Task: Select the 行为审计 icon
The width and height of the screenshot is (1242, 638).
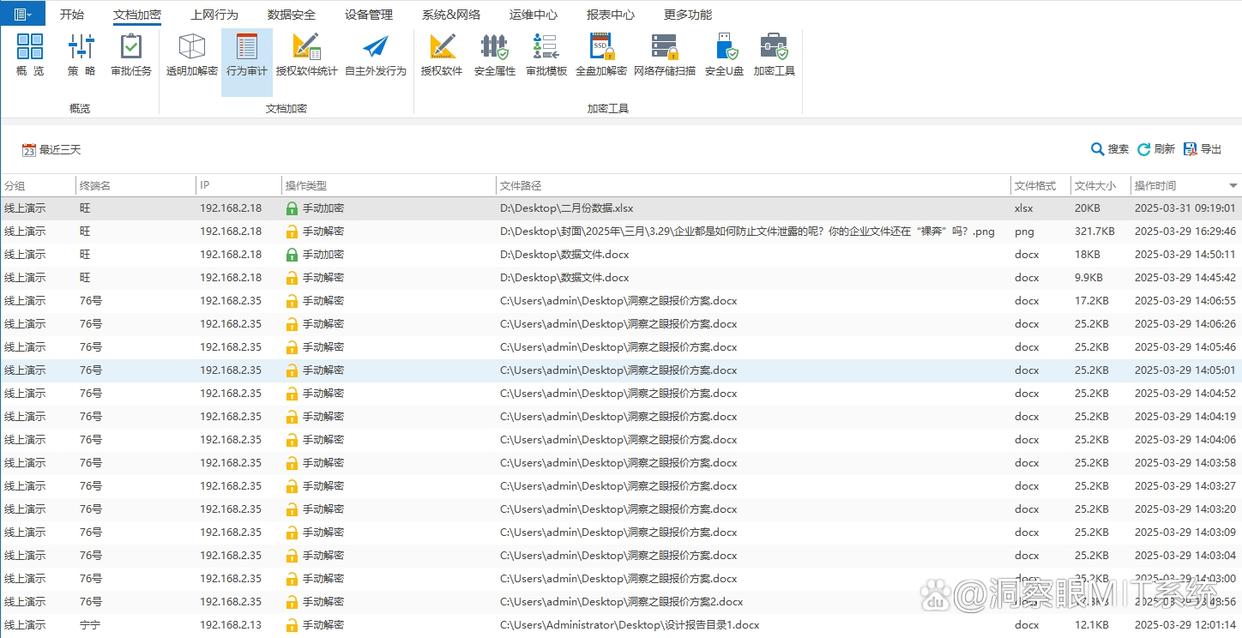Action: [x=245, y=57]
